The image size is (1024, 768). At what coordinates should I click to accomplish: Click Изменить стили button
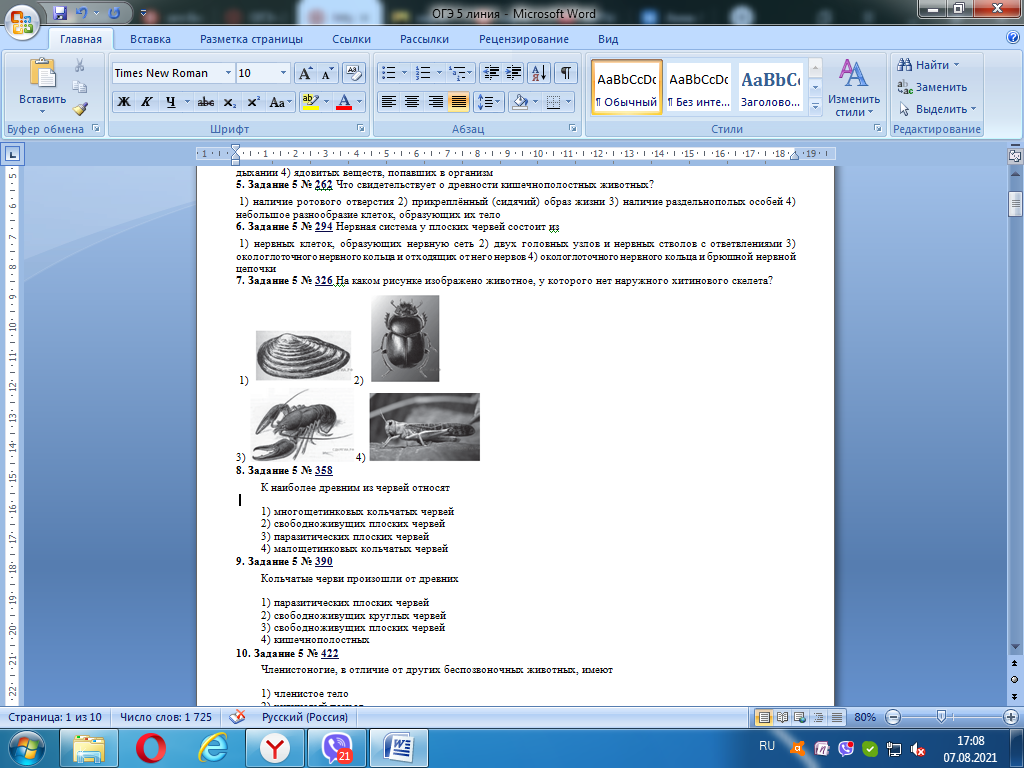pos(854,88)
